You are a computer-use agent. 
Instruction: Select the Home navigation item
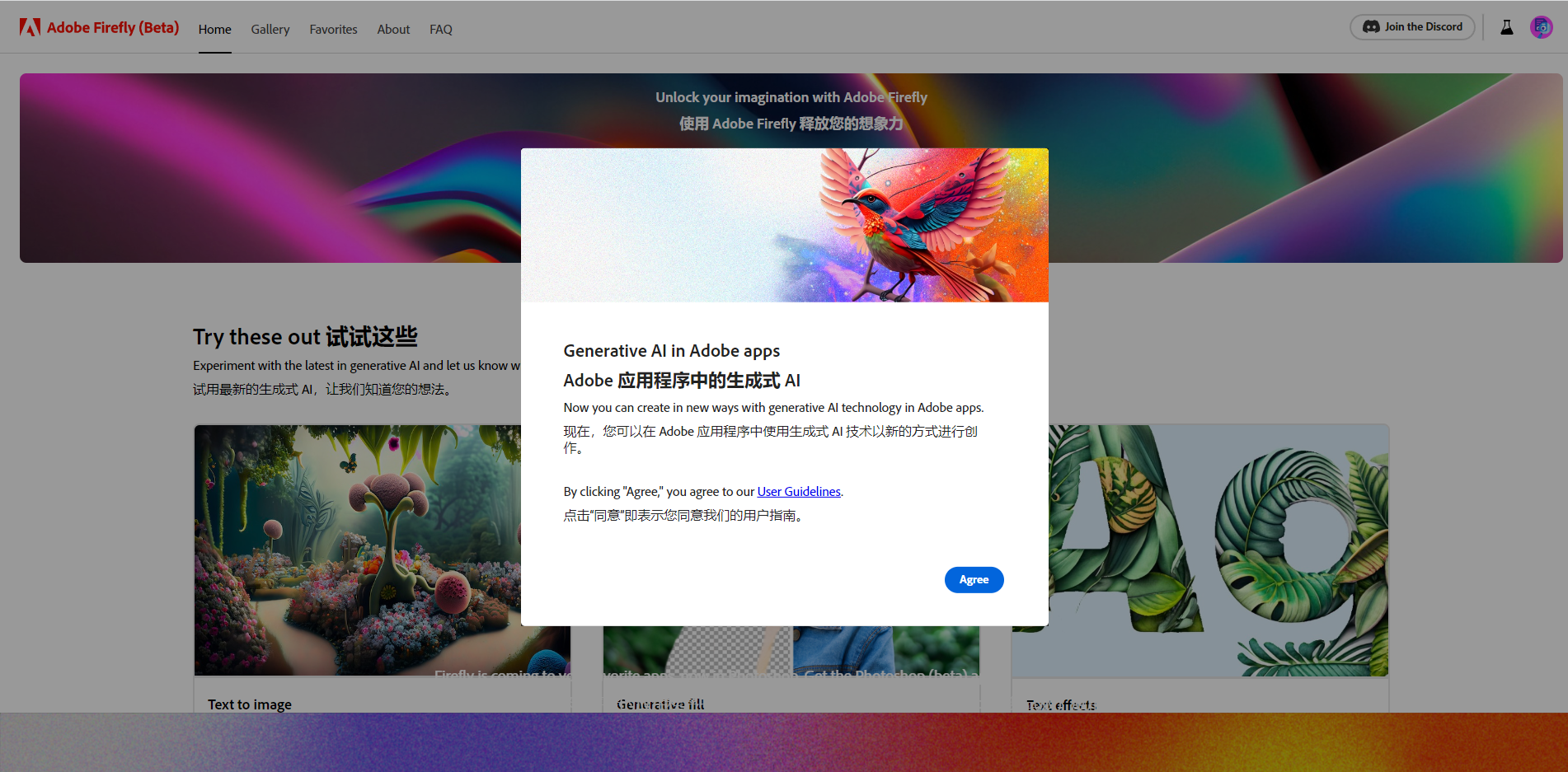pyautogui.click(x=214, y=30)
